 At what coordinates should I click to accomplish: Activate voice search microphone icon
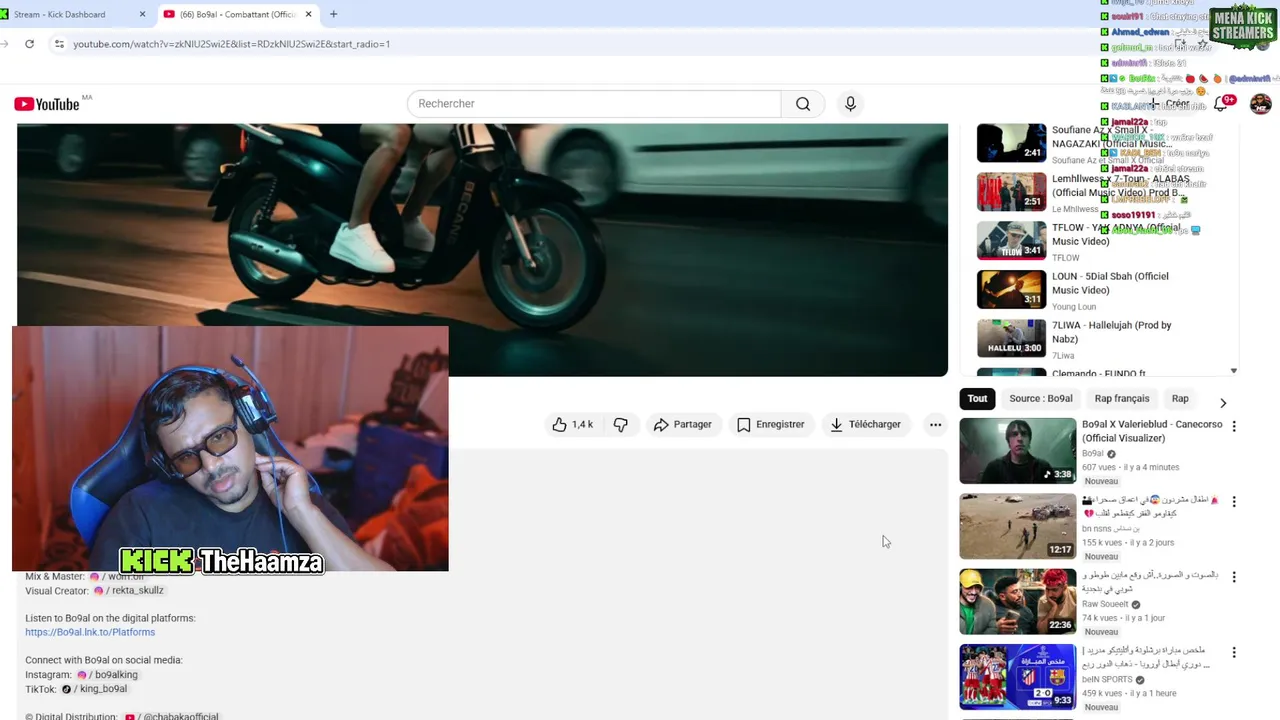pos(850,104)
